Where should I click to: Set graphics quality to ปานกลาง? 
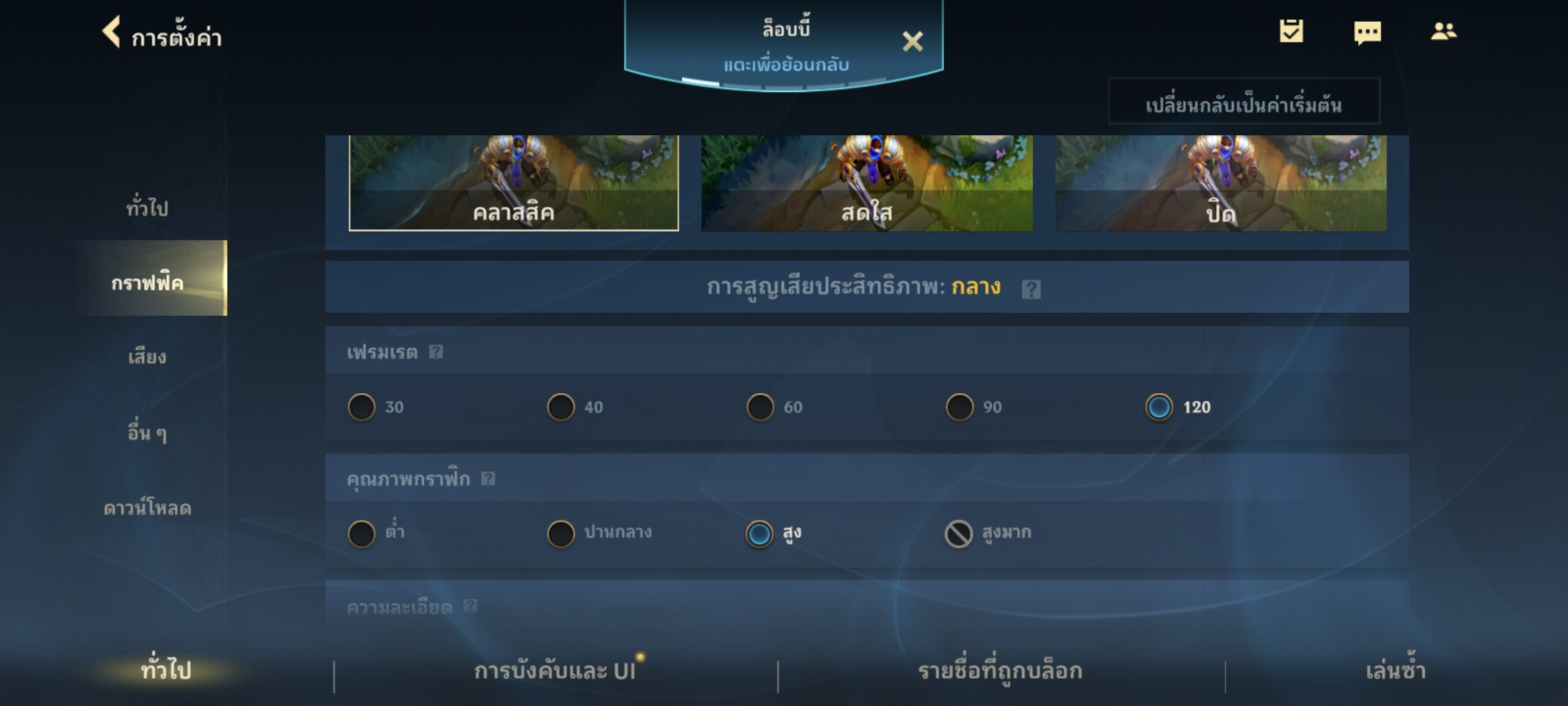coord(560,533)
